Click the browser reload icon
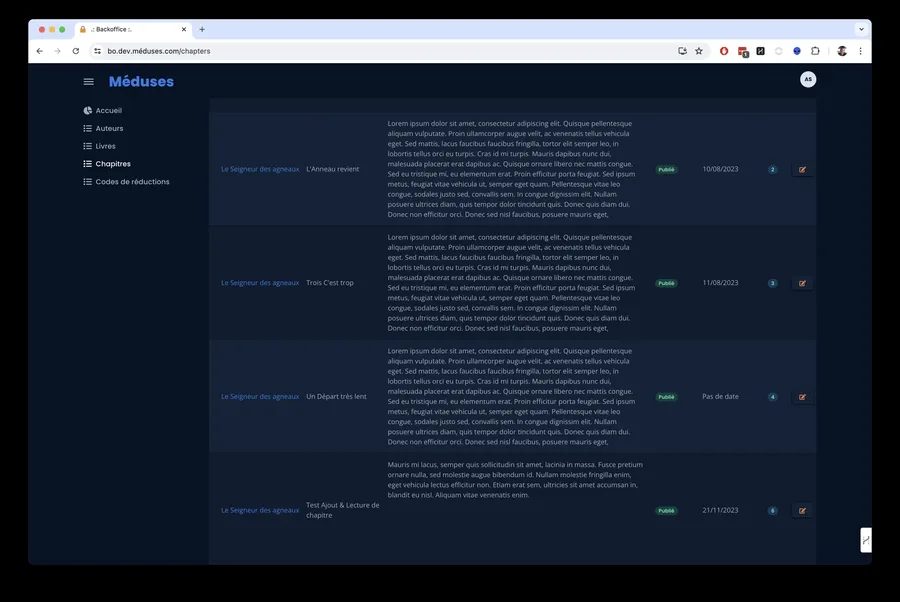 (76, 51)
